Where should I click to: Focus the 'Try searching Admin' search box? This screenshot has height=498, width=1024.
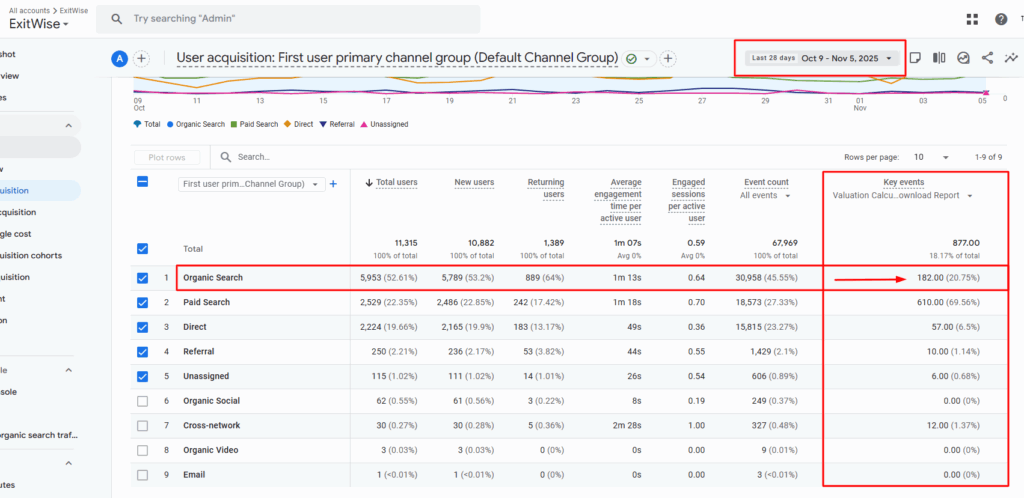288,19
